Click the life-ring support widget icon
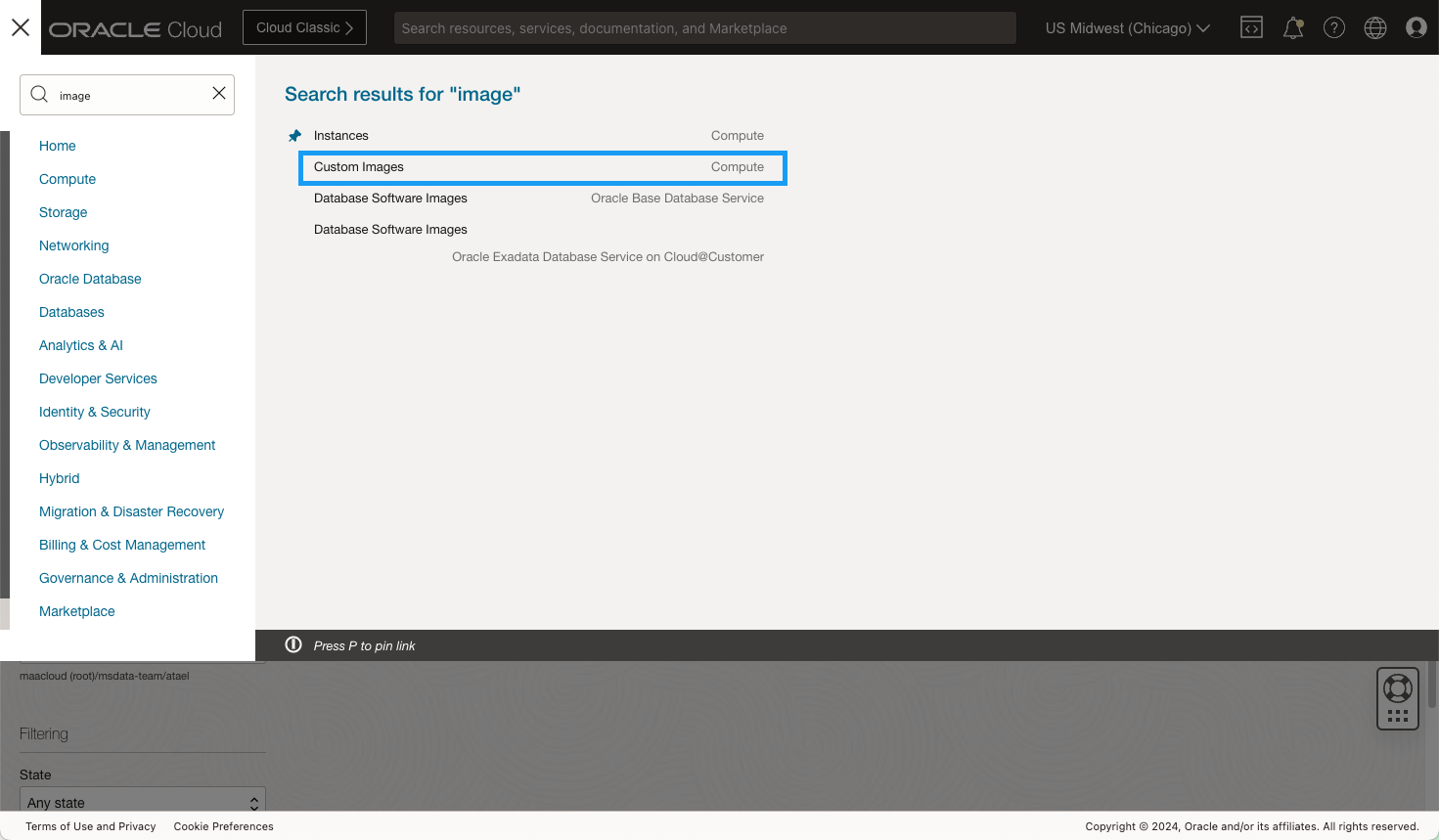This screenshot has height=840, width=1439. (x=1398, y=688)
